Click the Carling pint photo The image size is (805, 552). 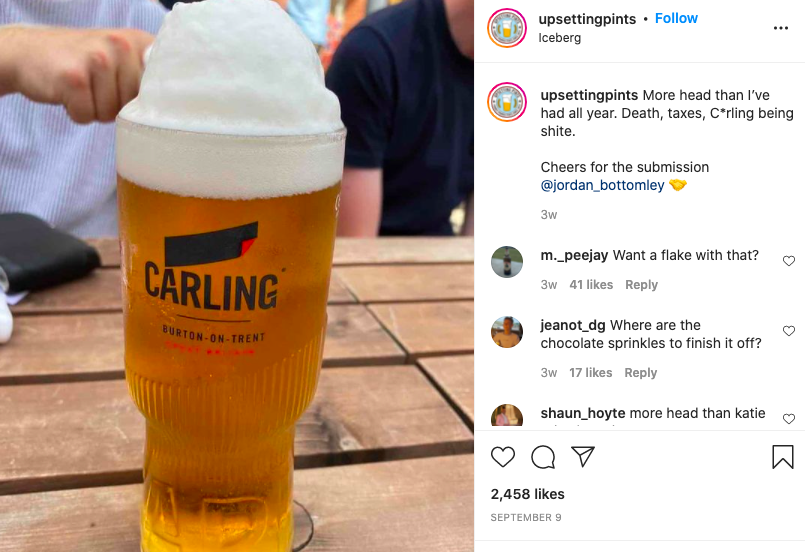tap(237, 276)
